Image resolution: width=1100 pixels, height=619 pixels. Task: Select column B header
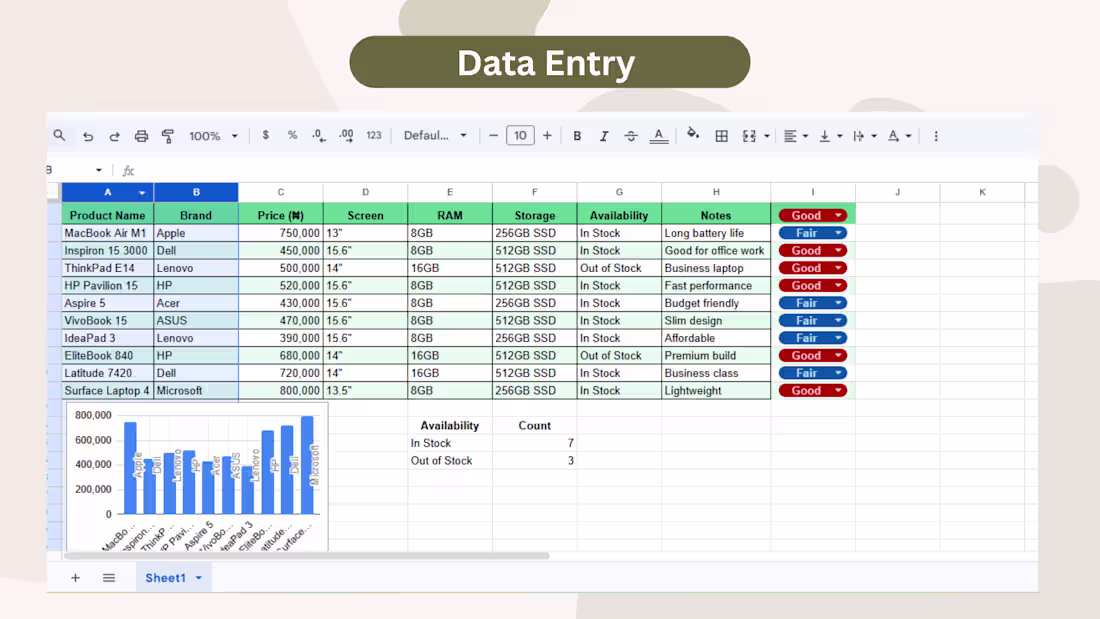[196, 192]
